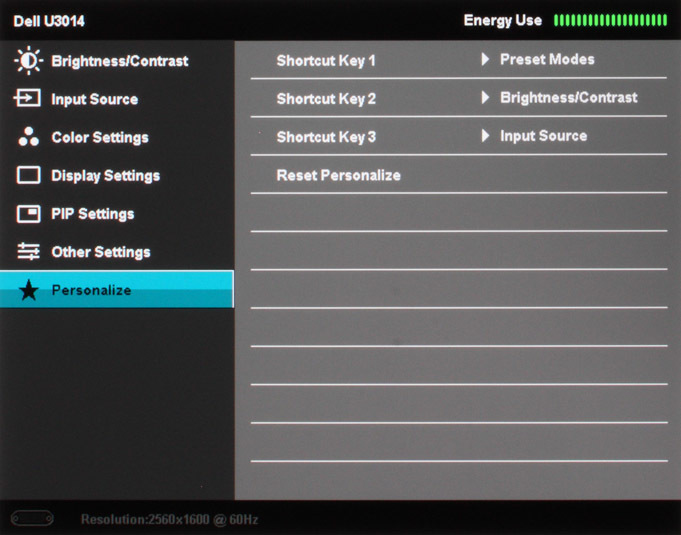Image resolution: width=681 pixels, height=535 pixels.
Task: Select the Brightness/Contrast sun icon
Action: [28, 60]
